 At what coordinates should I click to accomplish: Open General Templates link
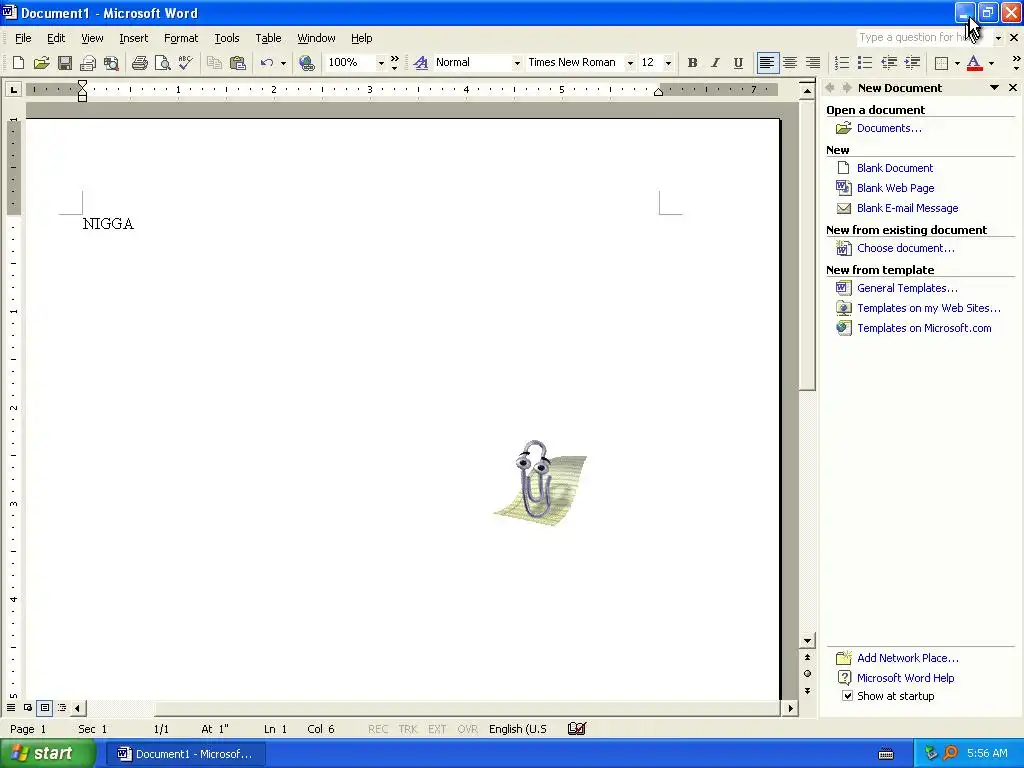[907, 288]
